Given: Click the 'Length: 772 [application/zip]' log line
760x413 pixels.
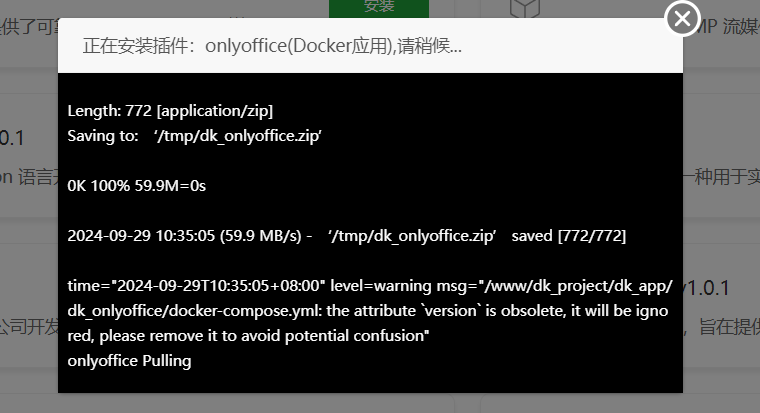Looking at the screenshot, I should click(170, 111).
